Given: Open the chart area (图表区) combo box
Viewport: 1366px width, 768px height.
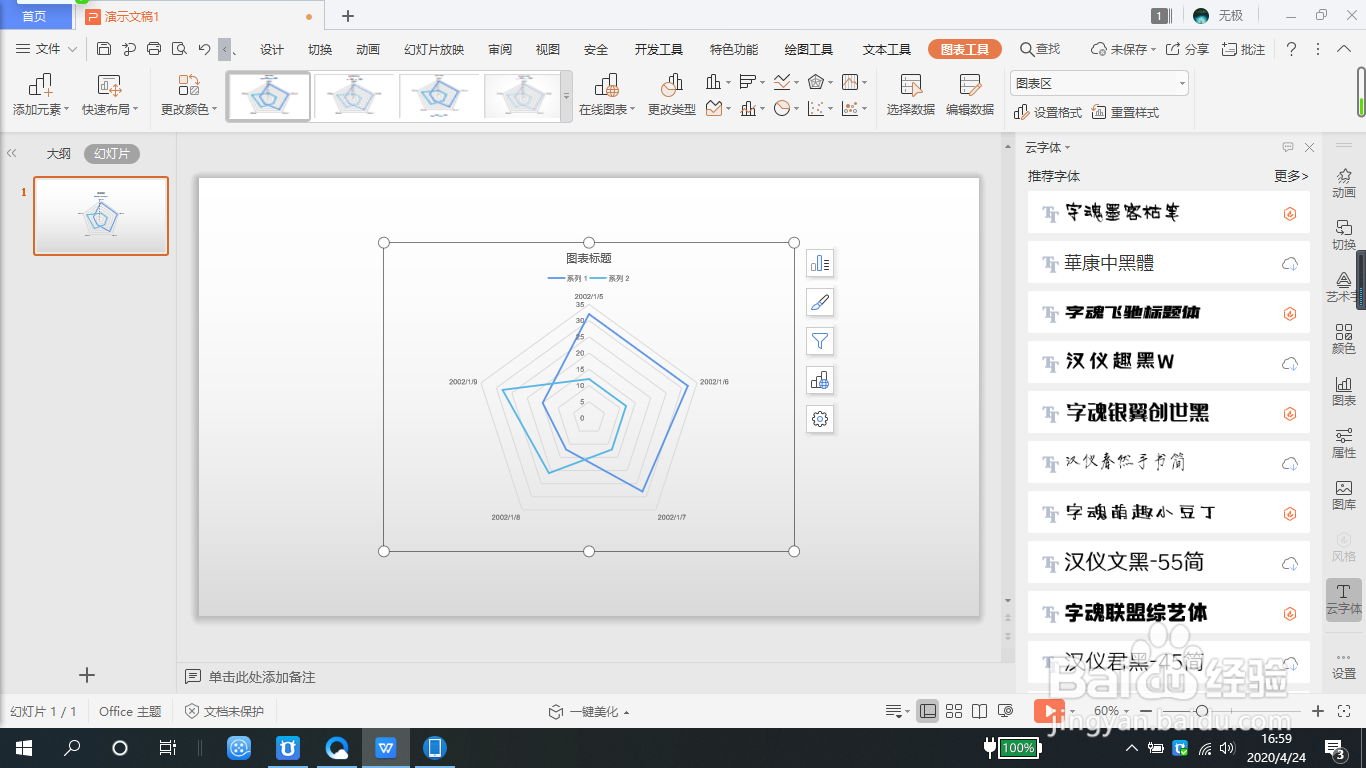Looking at the screenshot, I should [1099, 84].
